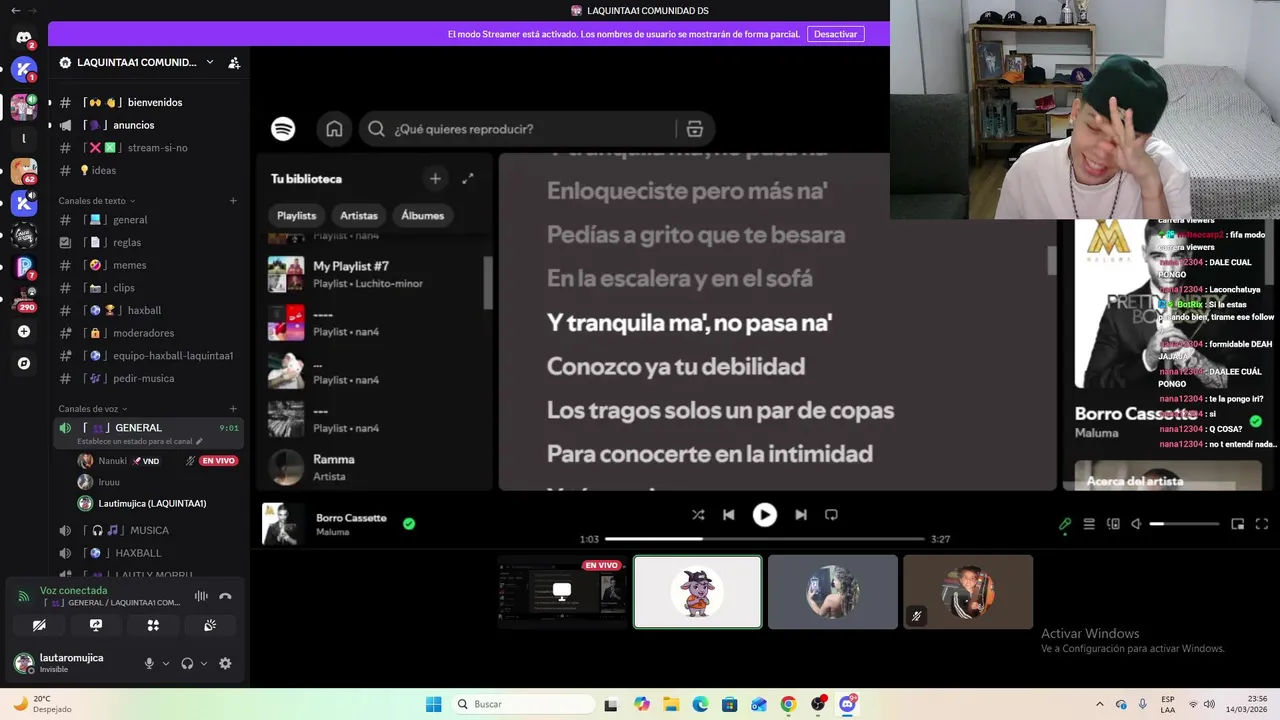Image resolution: width=1280 pixels, height=720 pixels.
Task: Select the GENERAL voice channel
Action: point(150,433)
